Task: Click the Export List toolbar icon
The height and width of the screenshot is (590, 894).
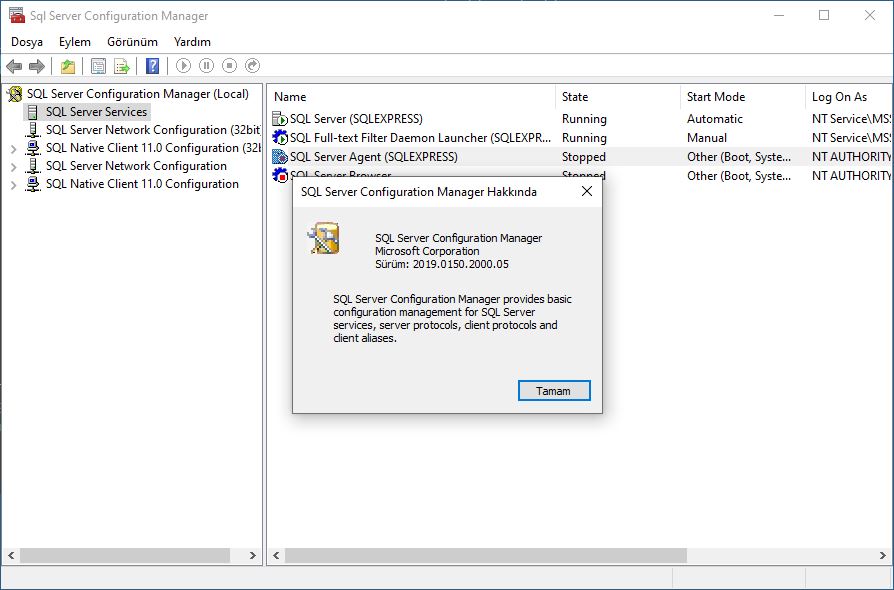Action: (121, 66)
